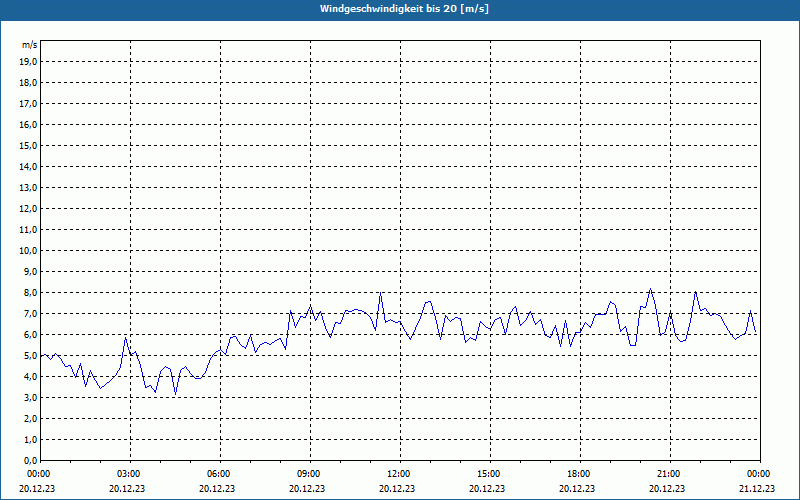Image resolution: width=800 pixels, height=500 pixels.
Task: Click the 21.12.23 date label
Action: (x=757, y=488)
